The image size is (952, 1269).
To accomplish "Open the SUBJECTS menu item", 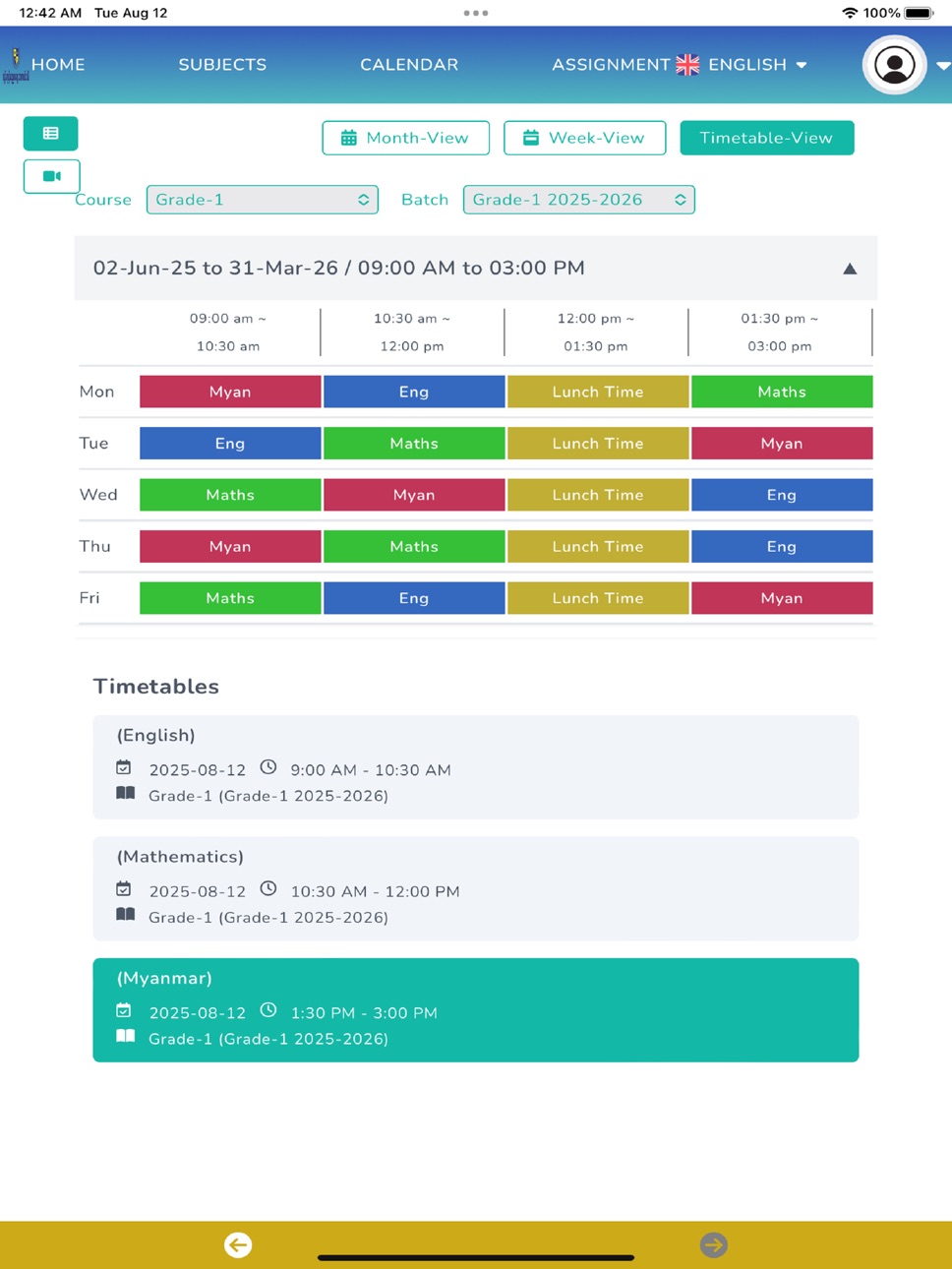I will (x=222, y=65).
